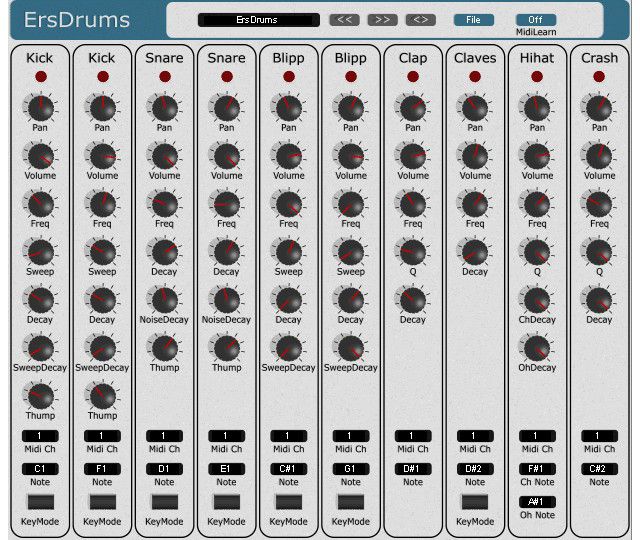The height and width of the screenshot is (540, 640).
Task: Click the first Kick Thump knob
Action: 40,396
